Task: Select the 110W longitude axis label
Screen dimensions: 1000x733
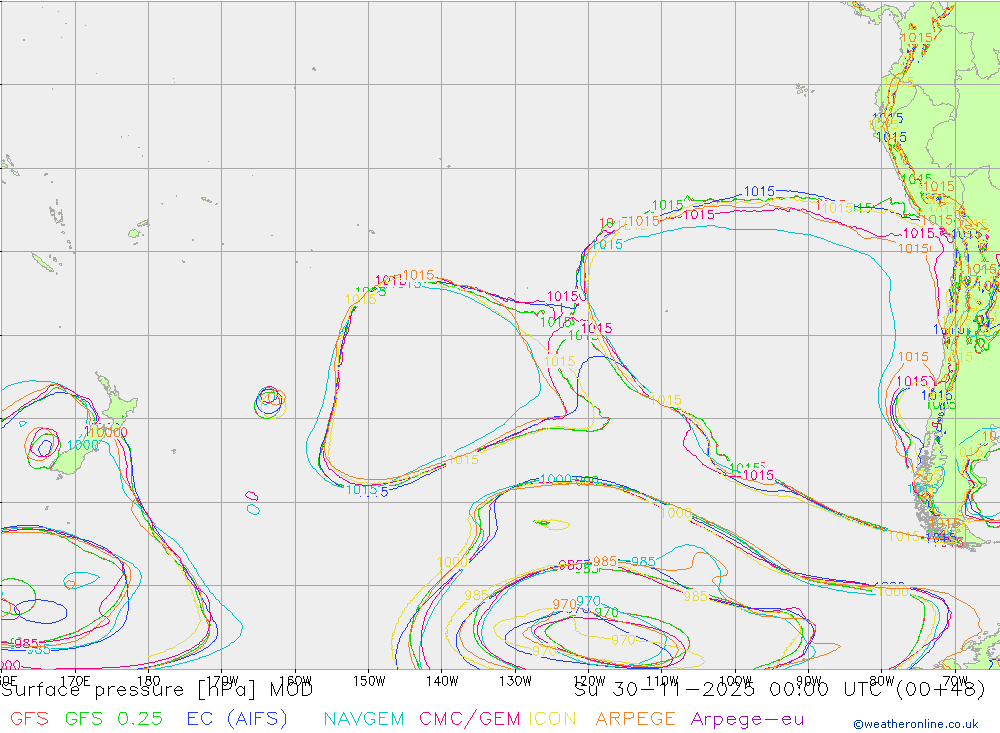Action: [662, 681]
